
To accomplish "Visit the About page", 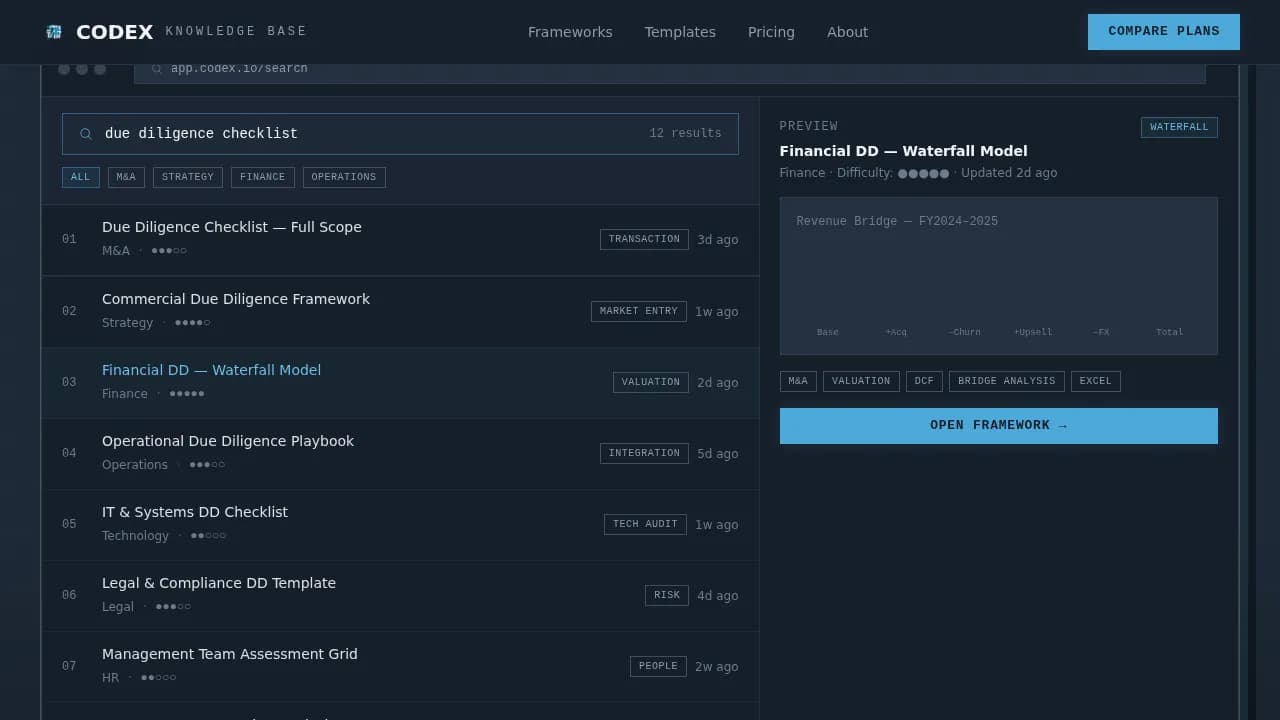I will click(847, 32).
